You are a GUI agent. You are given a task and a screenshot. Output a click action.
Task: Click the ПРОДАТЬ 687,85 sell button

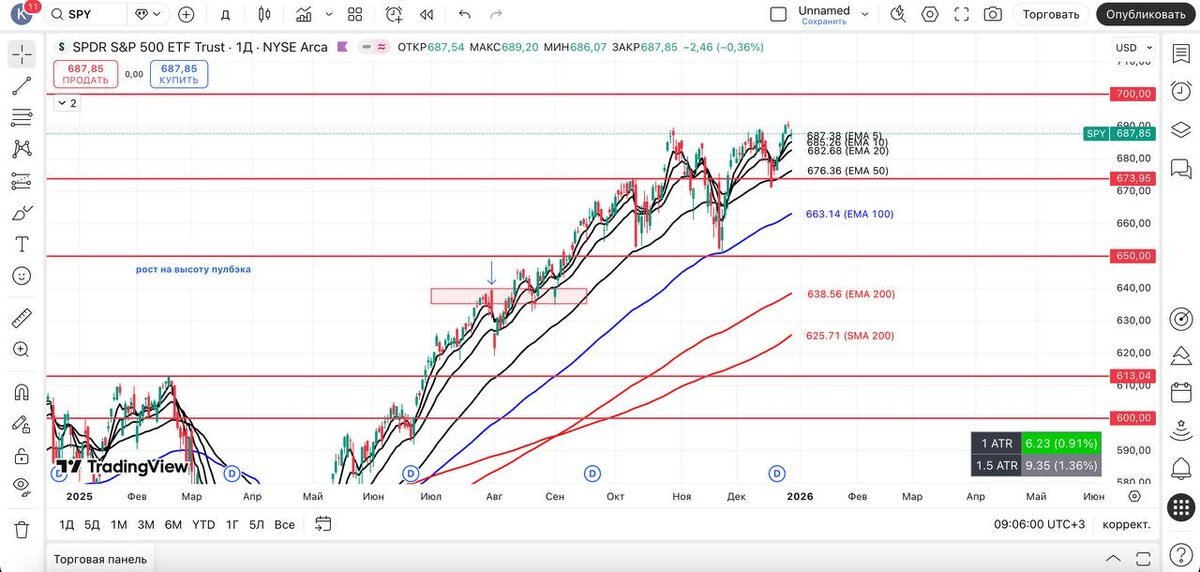(x=86, y=74)
